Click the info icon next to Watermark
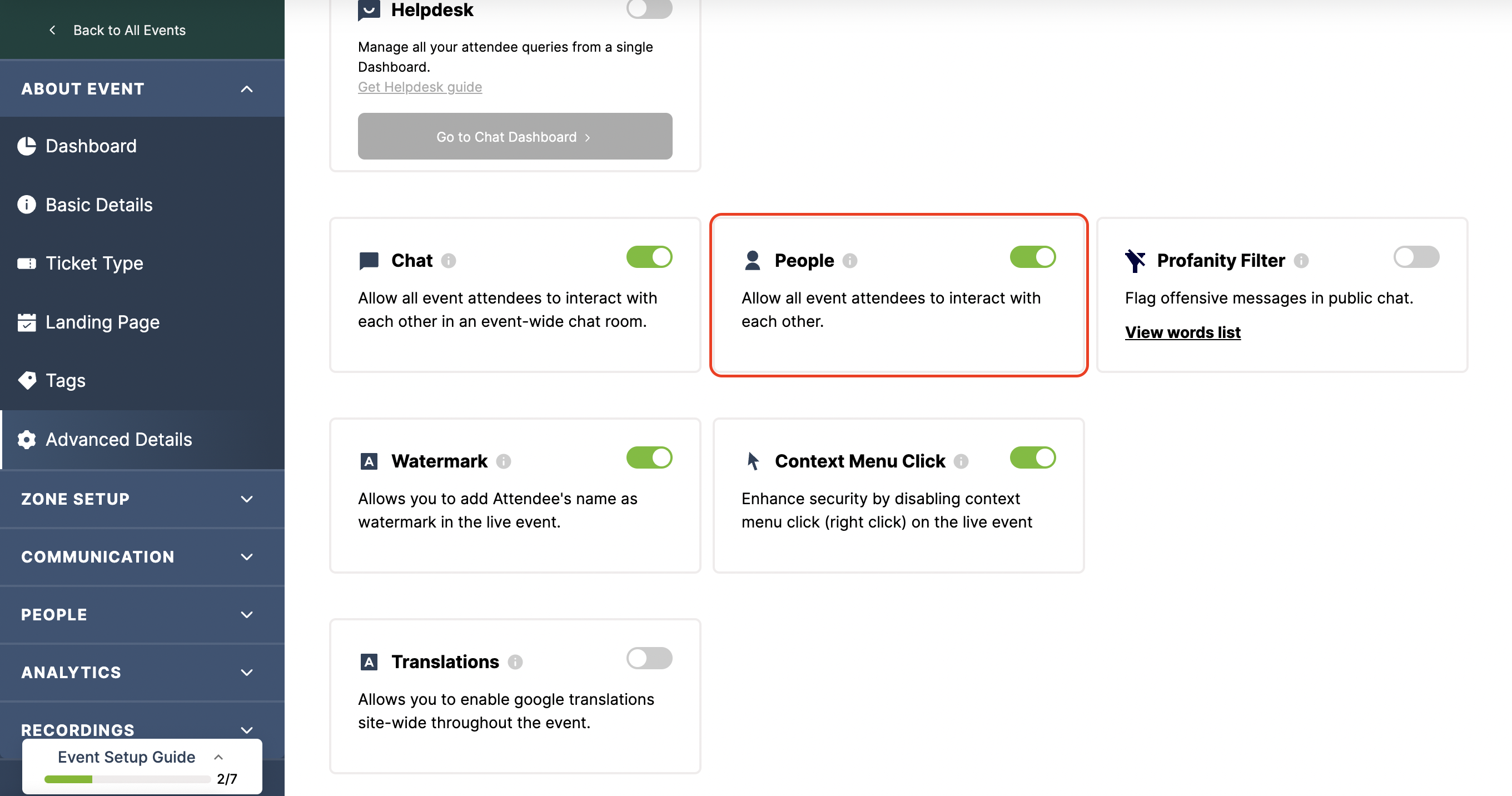The image size is (1512, 796). [503, 461]
